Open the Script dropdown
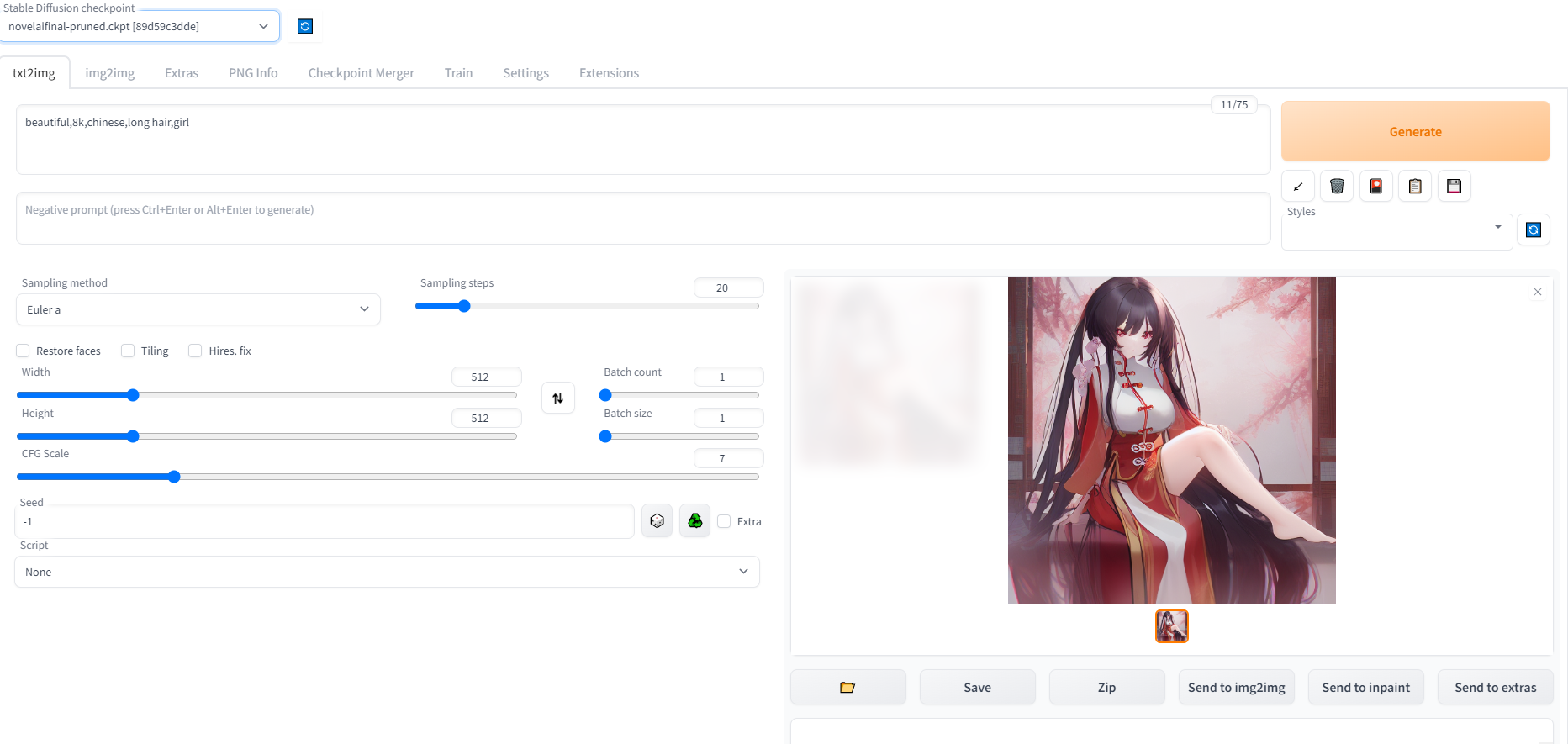The height and width of the screenshot is (744, 1568). (x=387, y=572)
